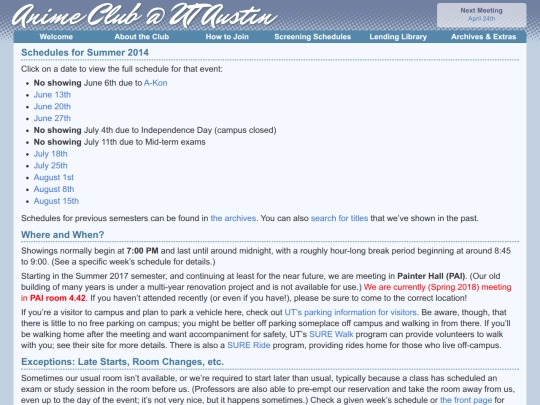Image resolution: width=540 pixels, height=405 pixels.
Task: Visit the Lending Library page
Action: (398, 37)
